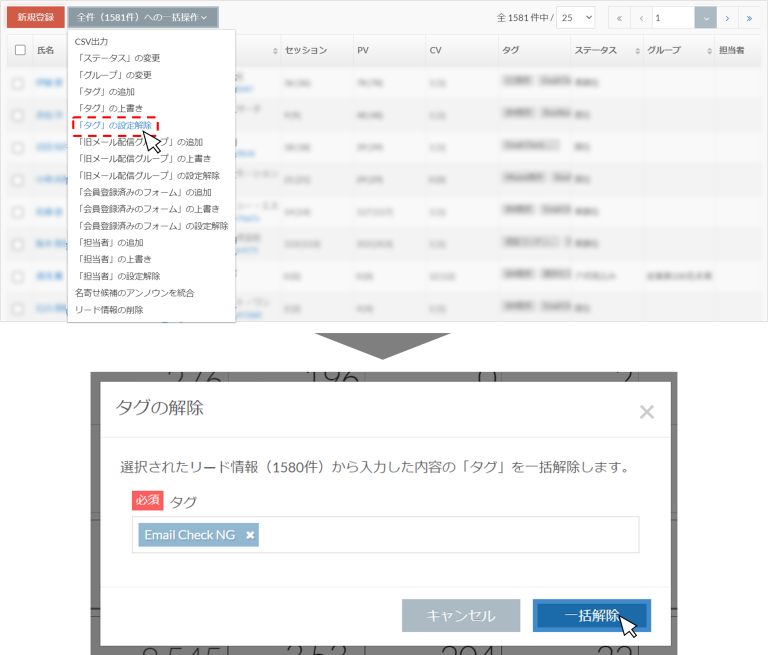
Task: Close the タグの解除 dialog with X
Action: click(x=647, y=412)
